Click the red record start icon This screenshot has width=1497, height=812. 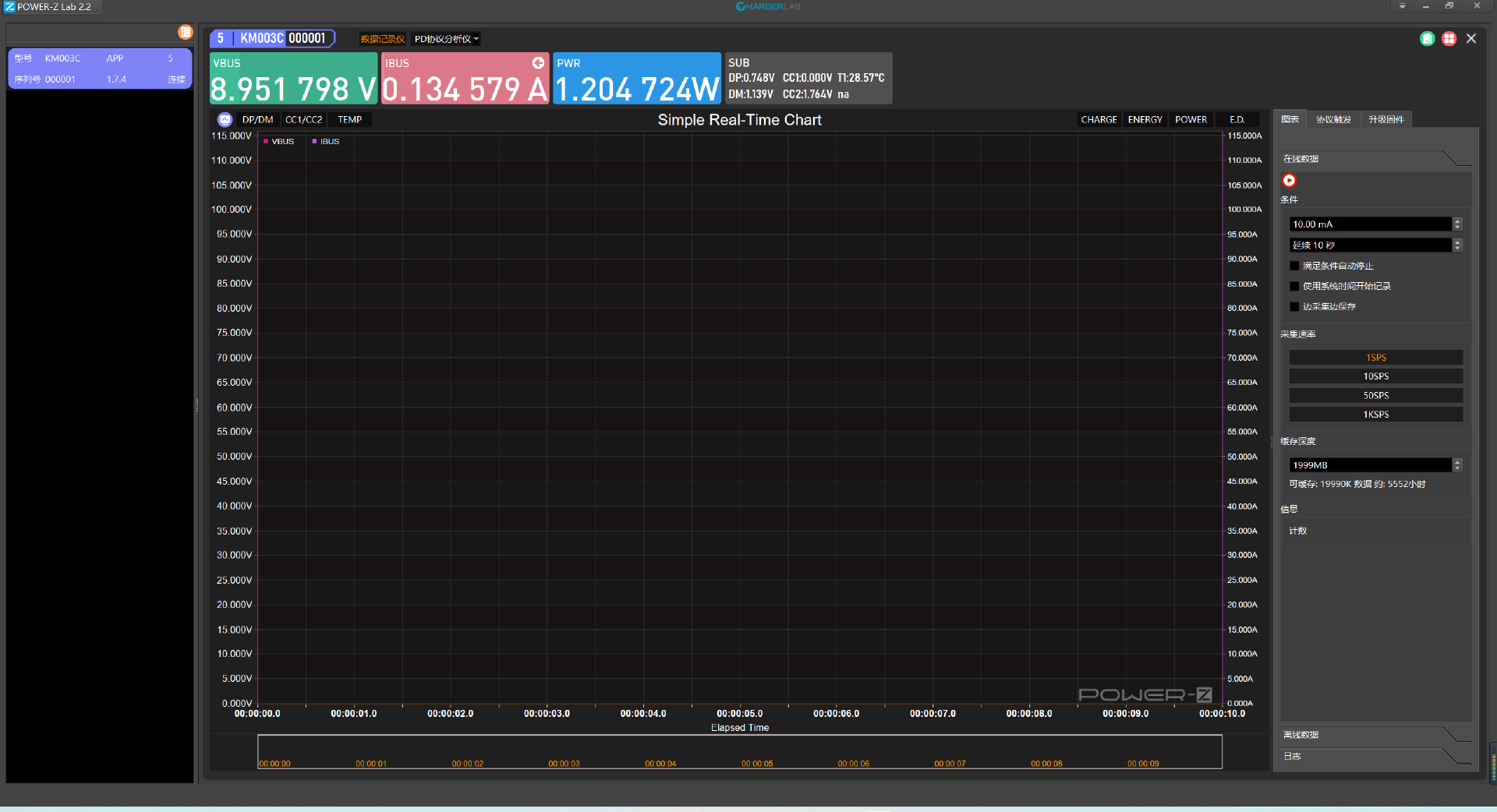coord(1289,181)
